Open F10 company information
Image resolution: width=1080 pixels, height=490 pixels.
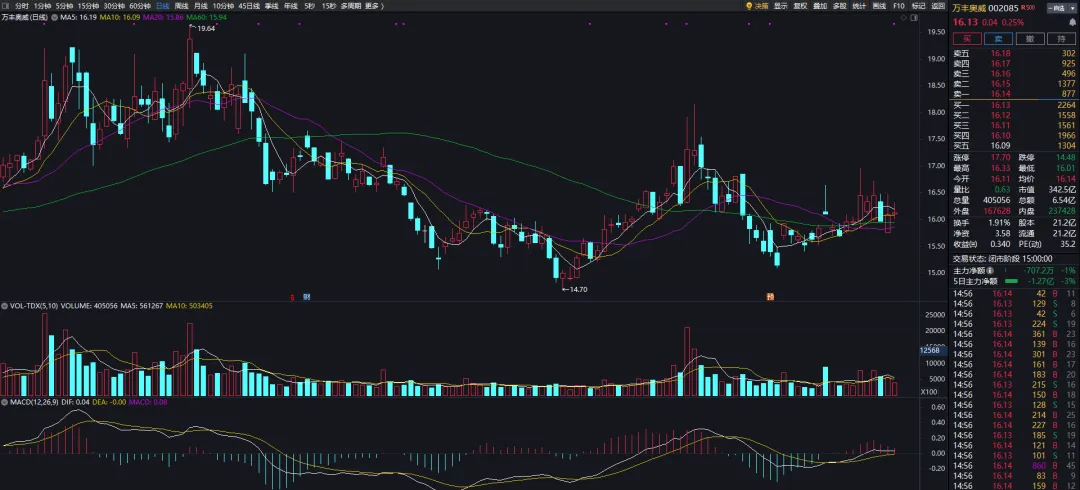(x=899, y=6)
